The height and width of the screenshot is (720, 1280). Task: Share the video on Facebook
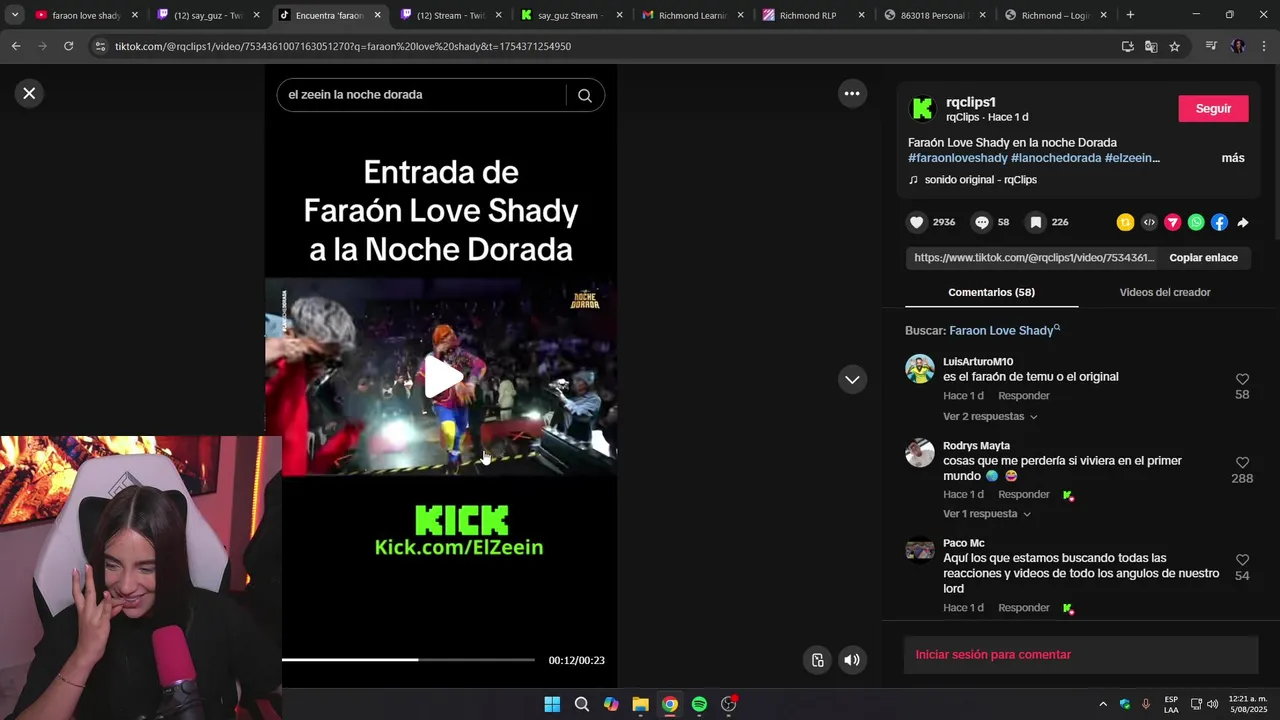(x=1219, y=222)
